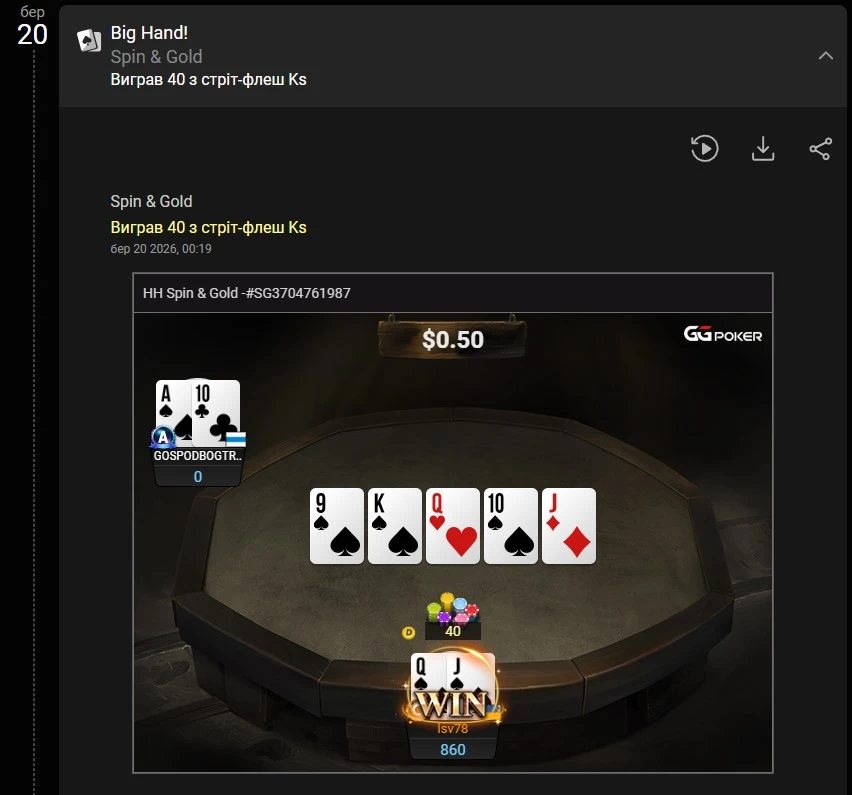Click player GOSPODBOGTR's name plate
The width and height of the screenshot is (852, 795).
[x=198, y=456]
